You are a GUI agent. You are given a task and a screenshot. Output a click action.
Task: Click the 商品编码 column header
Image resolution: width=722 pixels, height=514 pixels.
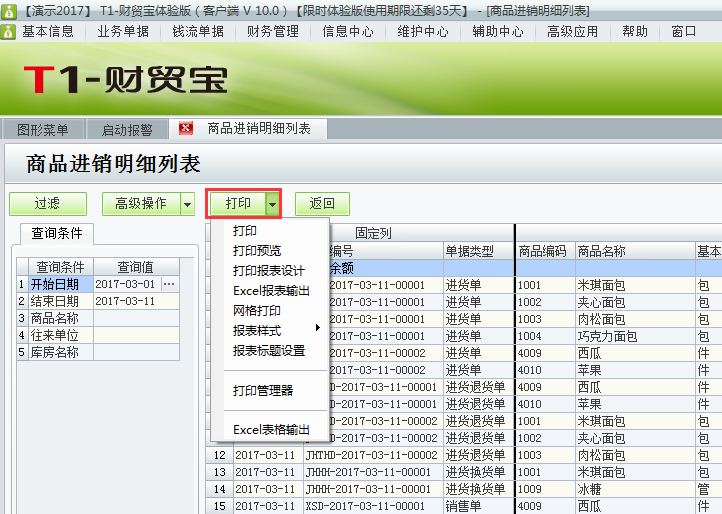(x=545, y=251)
